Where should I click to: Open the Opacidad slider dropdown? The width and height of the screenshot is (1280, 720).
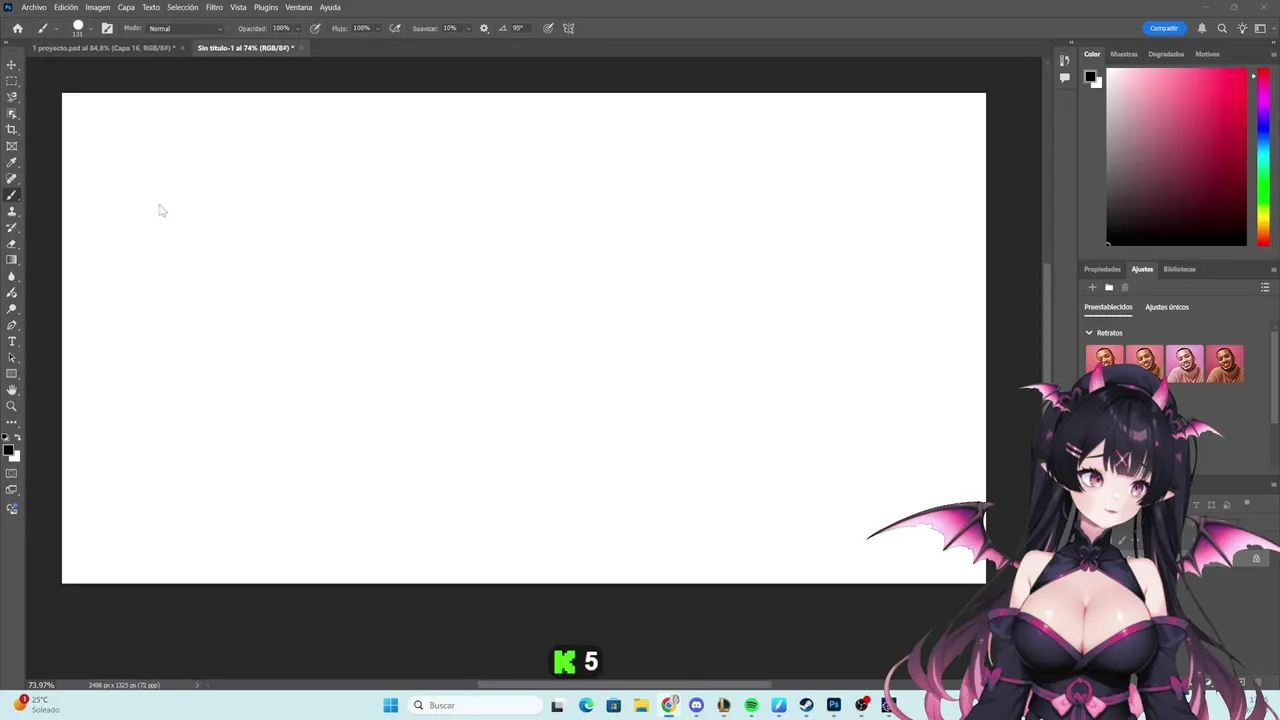[x=298, y=28]
